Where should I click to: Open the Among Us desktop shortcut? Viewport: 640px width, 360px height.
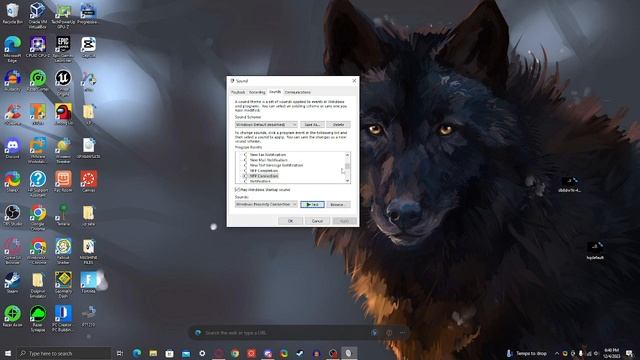pos(63,114)
